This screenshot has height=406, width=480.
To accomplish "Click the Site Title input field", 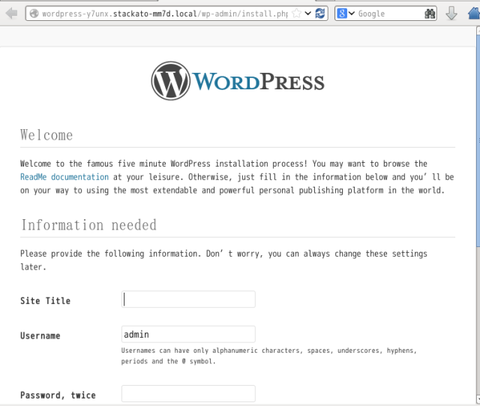I will point(188,299).
